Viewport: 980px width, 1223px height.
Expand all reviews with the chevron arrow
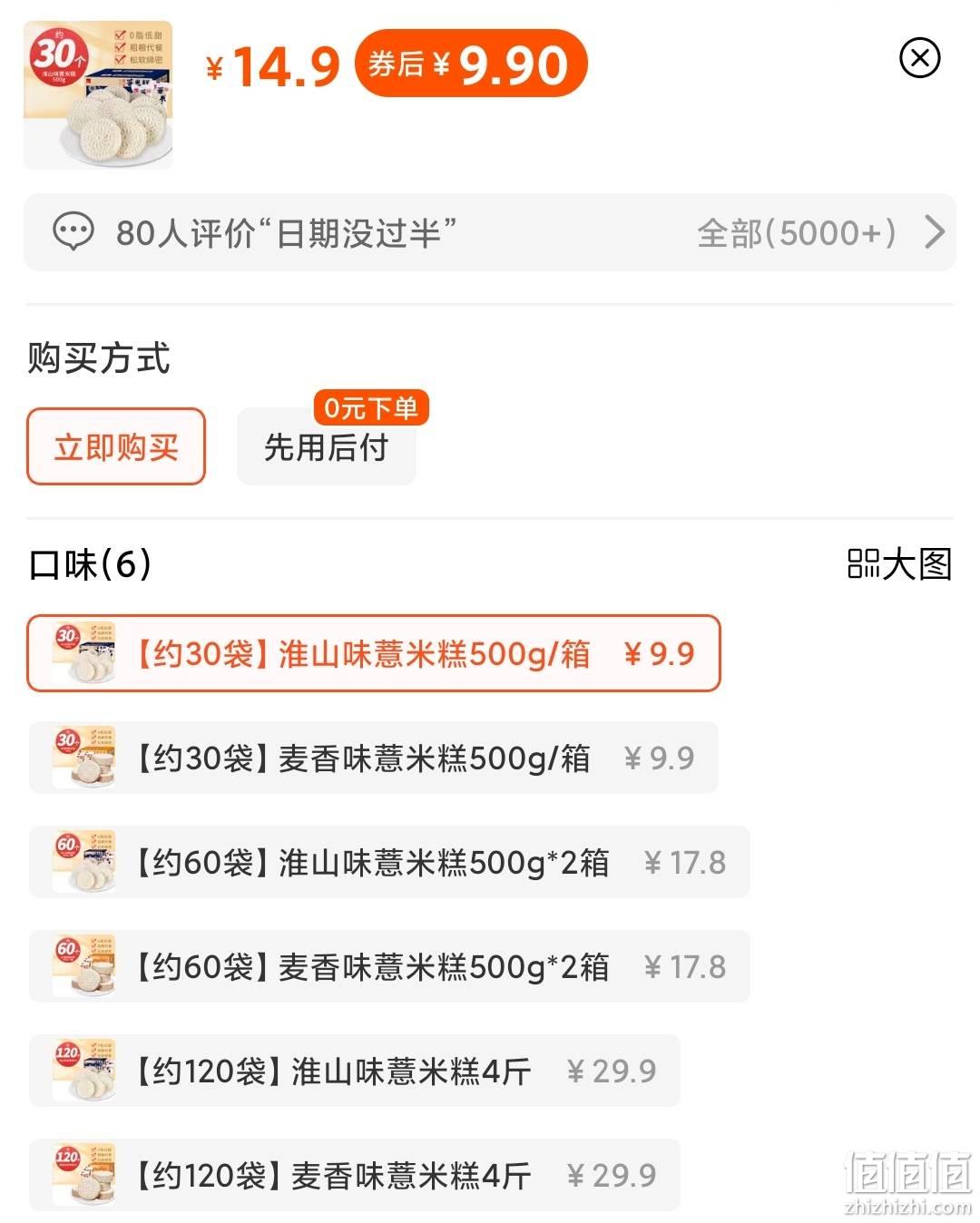935,232
